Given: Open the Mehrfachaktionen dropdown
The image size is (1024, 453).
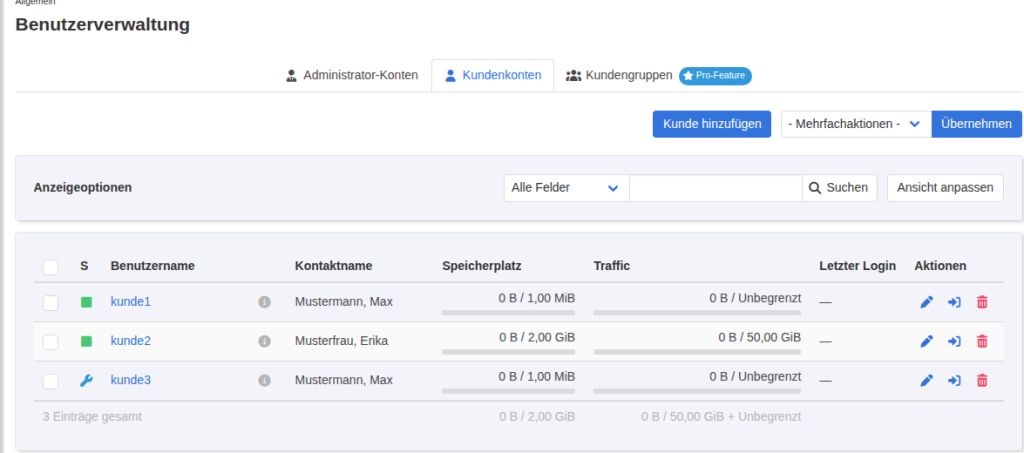Looking at the screenshot, I should (856, 124).
